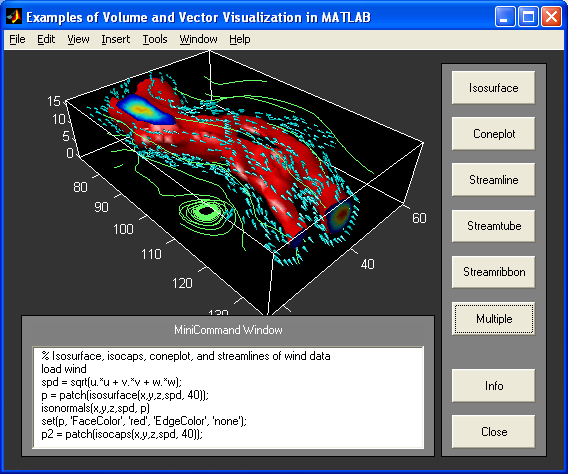The image size is (568, 474).
Task: Run the Coneplot demo
Action: pyautogui.click(x=493, y=134)
